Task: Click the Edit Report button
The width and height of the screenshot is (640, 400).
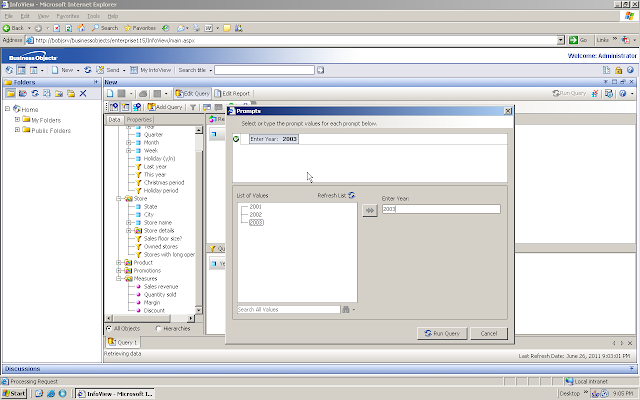Action: [232, 93]
